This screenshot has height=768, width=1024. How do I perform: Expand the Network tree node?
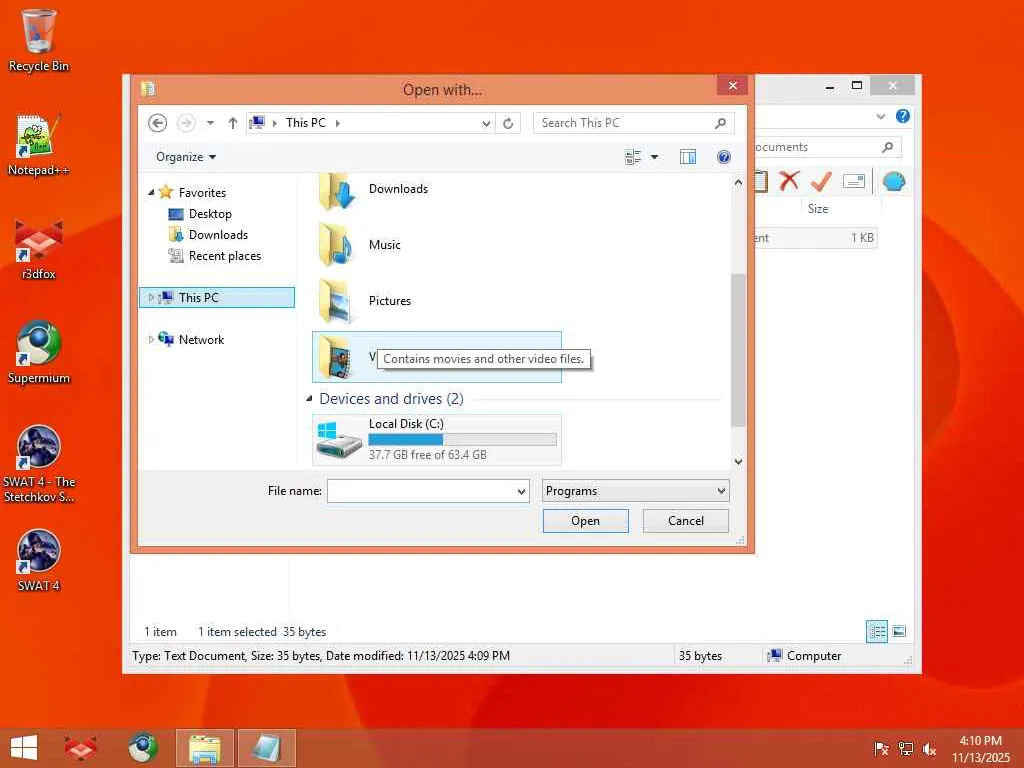coord(151,340)
